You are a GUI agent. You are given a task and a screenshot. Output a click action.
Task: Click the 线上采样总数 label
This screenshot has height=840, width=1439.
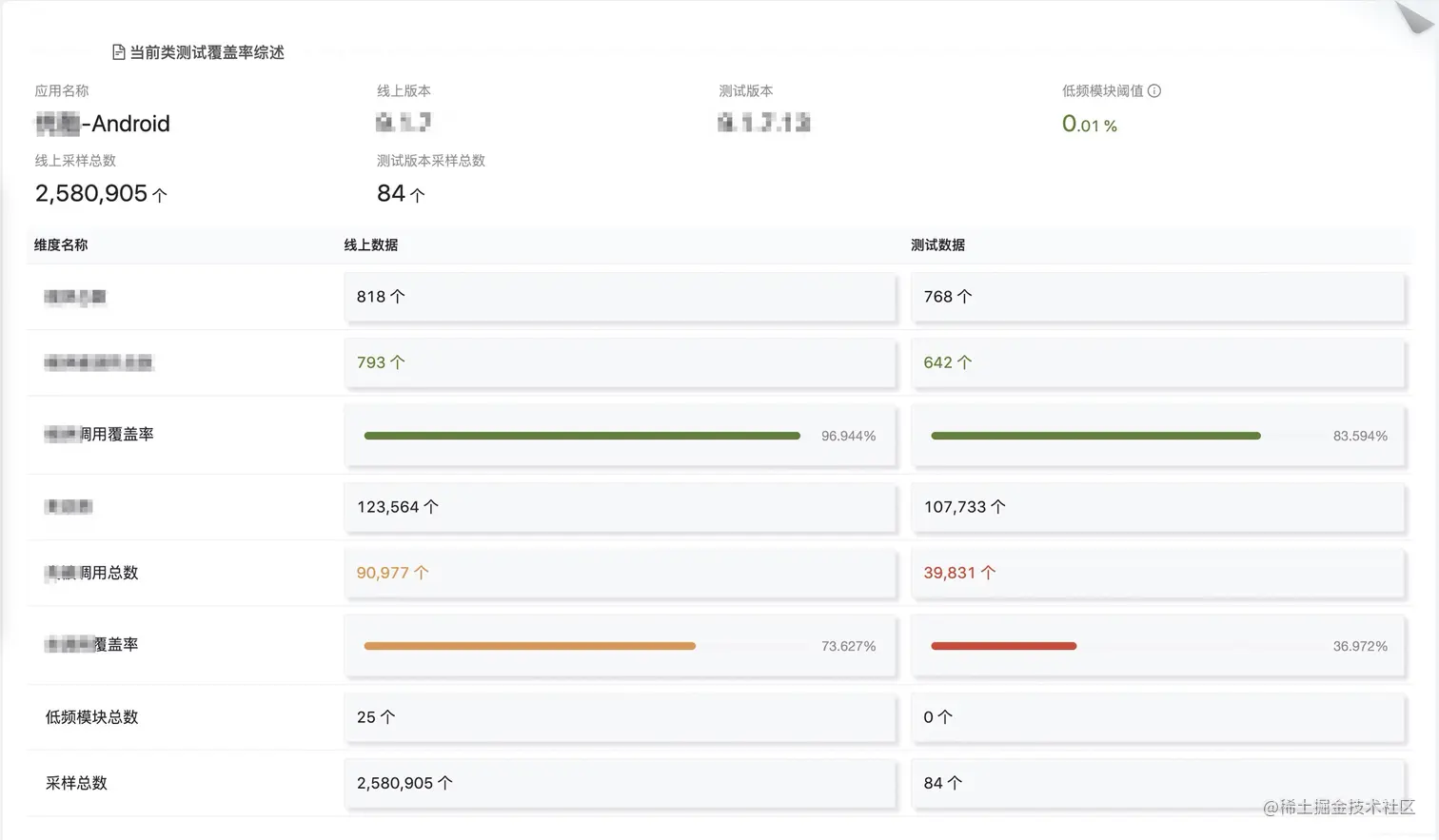[75, 161]
